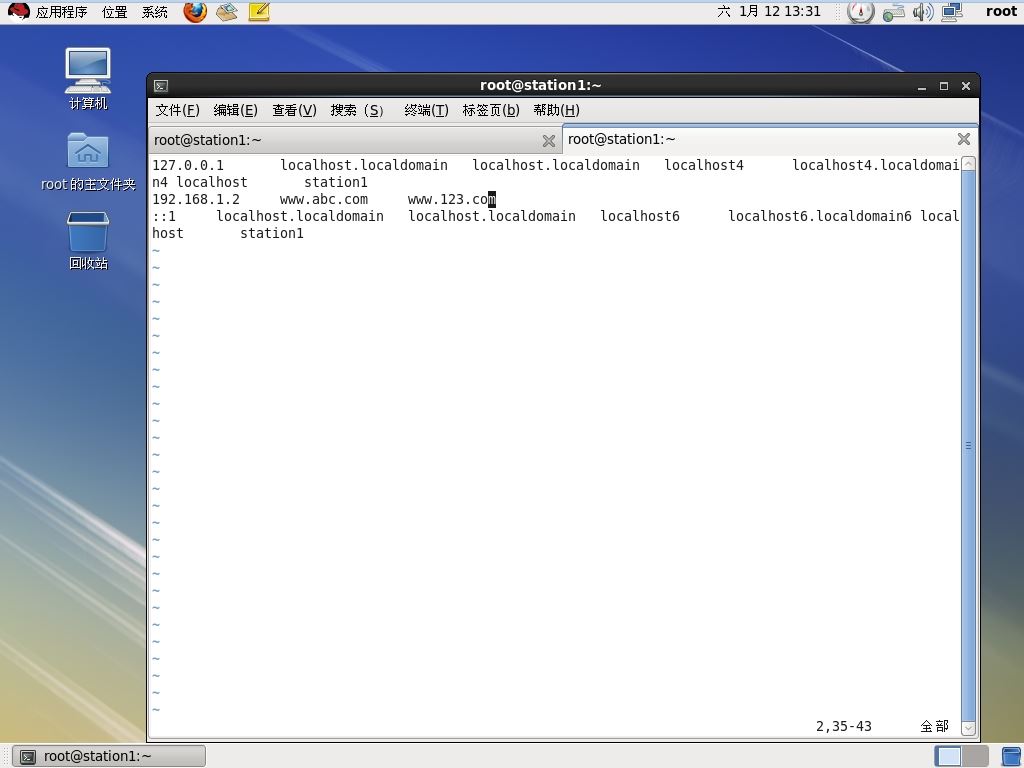
Task: Switch to second workspace in switcher
Action: pos(976,756)
